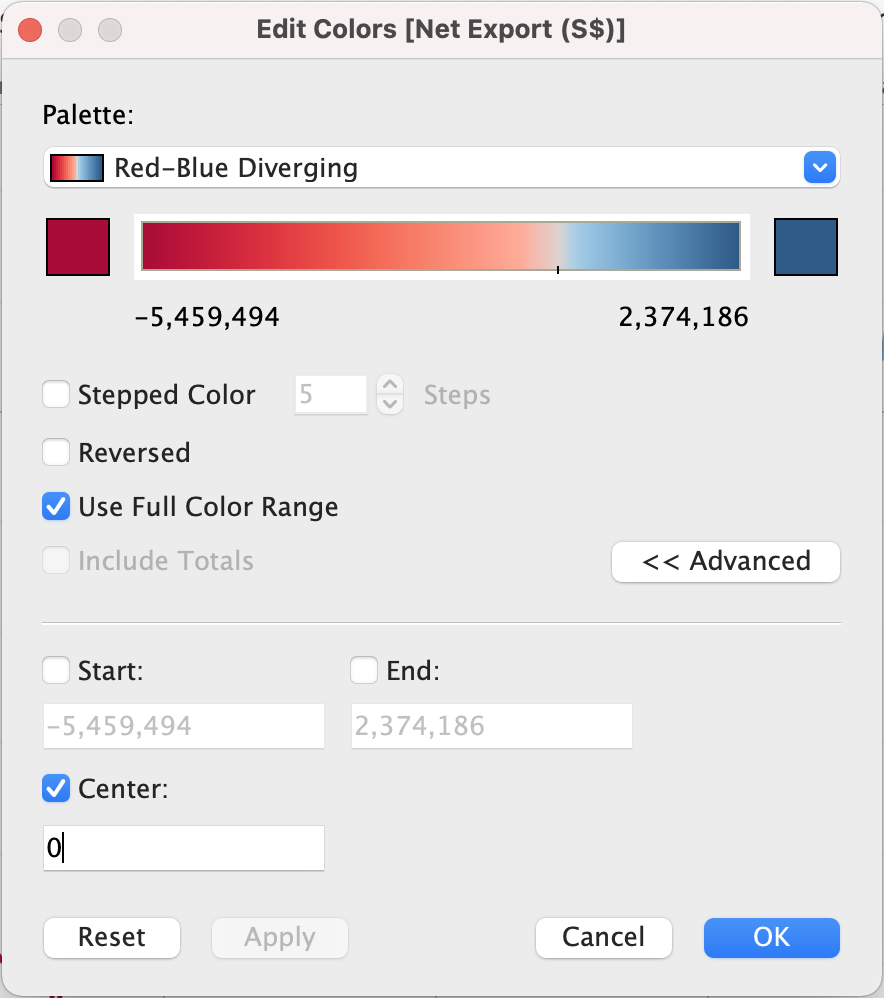Click the palette preview icon in dropdown

77,168
